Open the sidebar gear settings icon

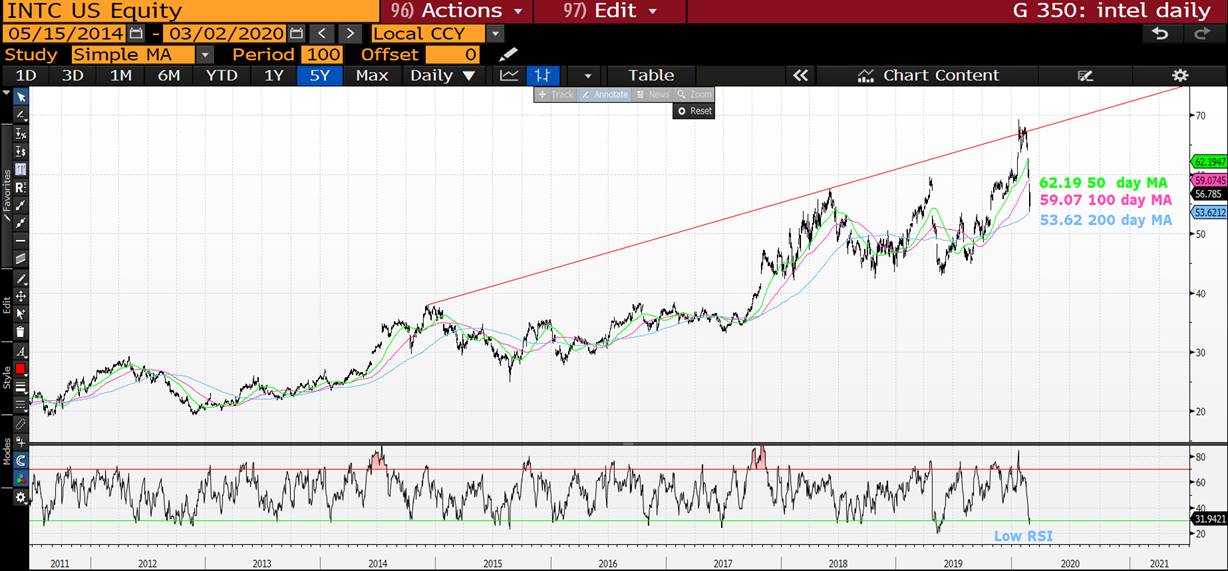pos(20,497)
